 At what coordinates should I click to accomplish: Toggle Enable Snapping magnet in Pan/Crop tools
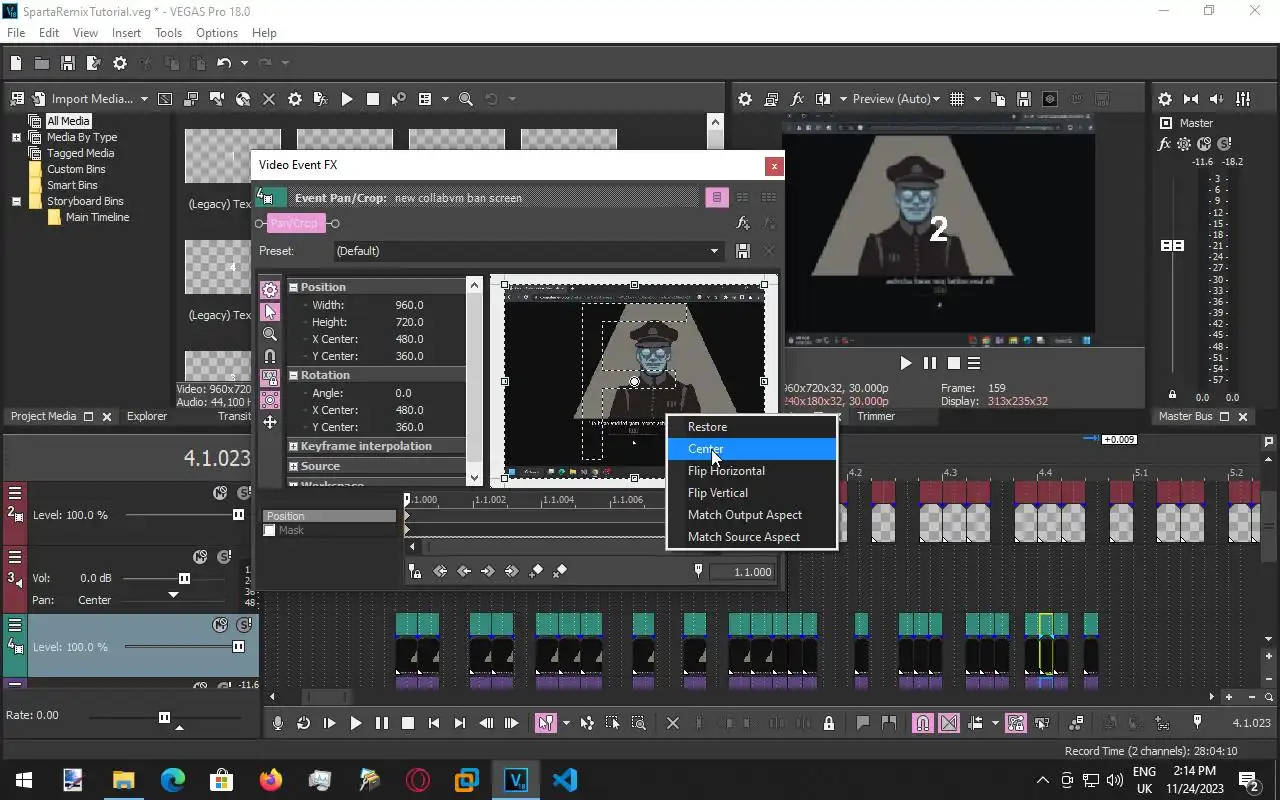(x=270, y=356)
